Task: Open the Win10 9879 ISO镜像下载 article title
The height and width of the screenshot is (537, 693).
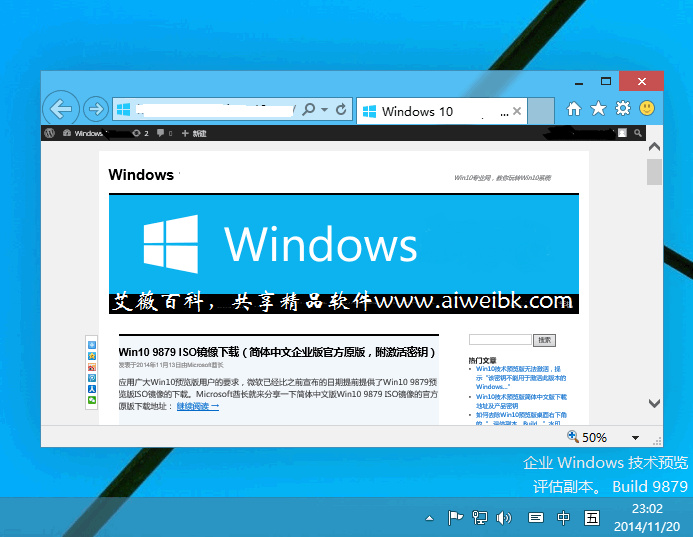Action: [277, 352]
